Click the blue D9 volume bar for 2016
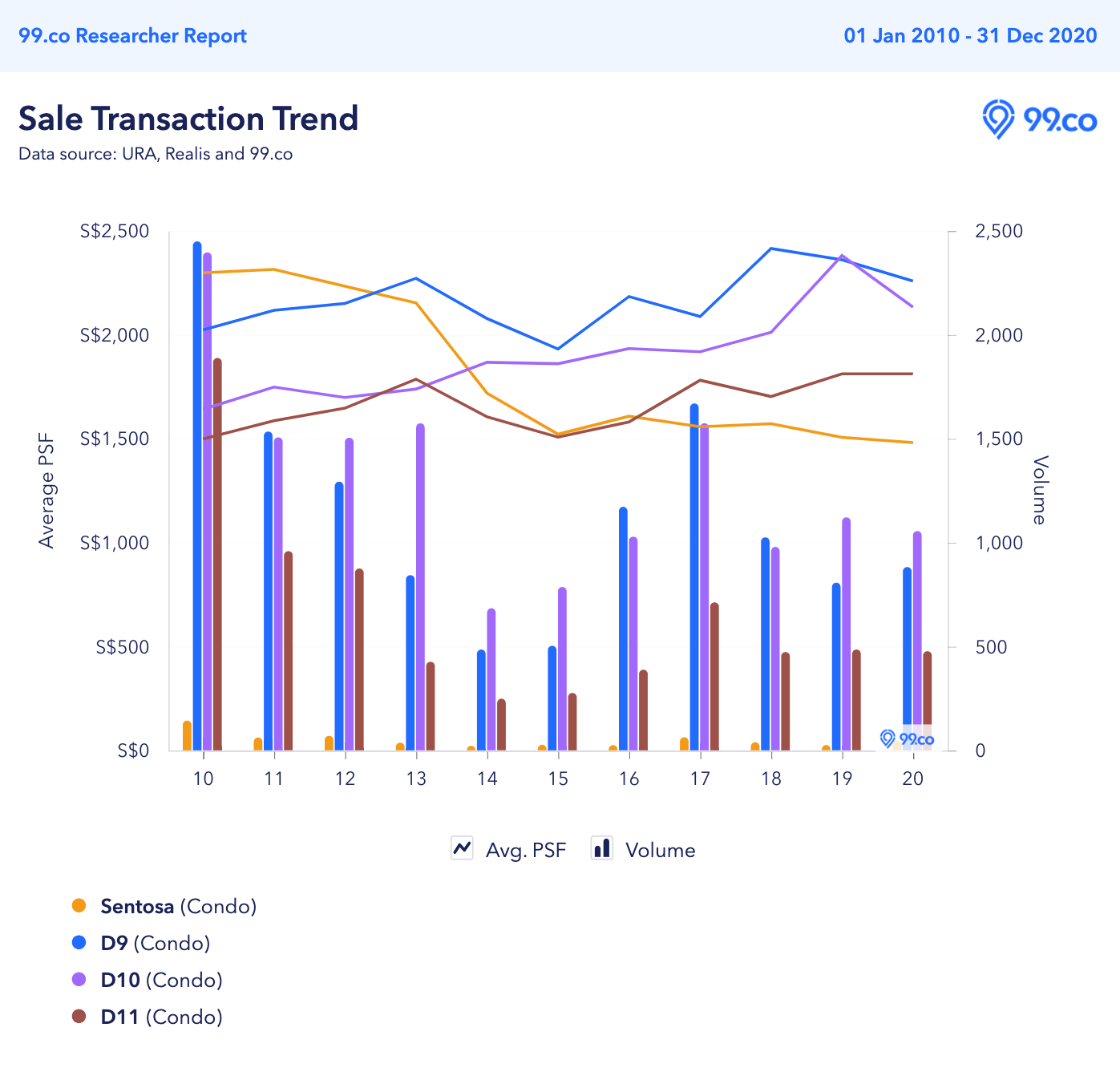1120x1080 pixels. pos(623,629)
